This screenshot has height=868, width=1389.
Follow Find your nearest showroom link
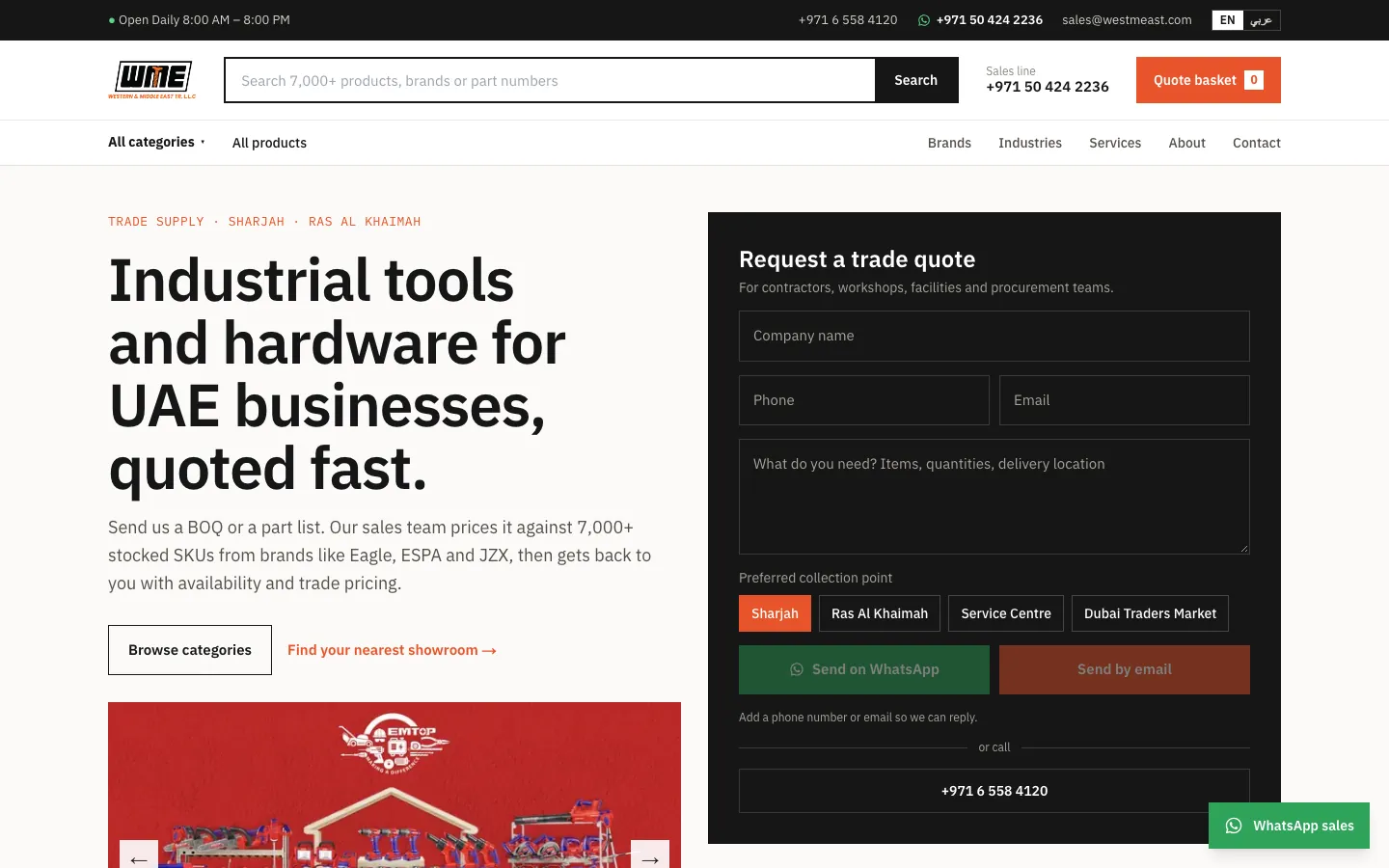392,650
